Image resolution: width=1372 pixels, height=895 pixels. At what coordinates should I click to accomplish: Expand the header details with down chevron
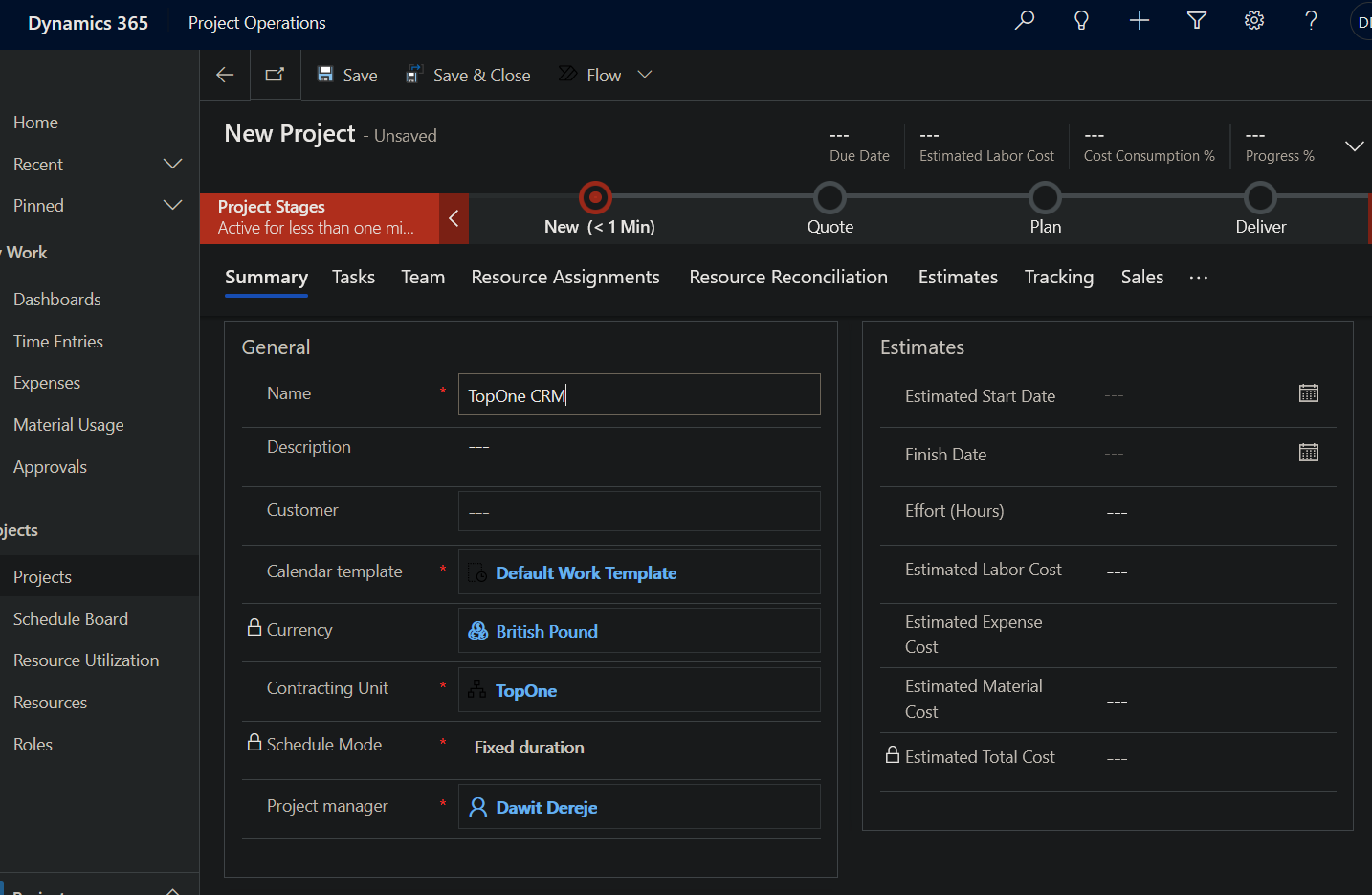(x=1354, y=146)
